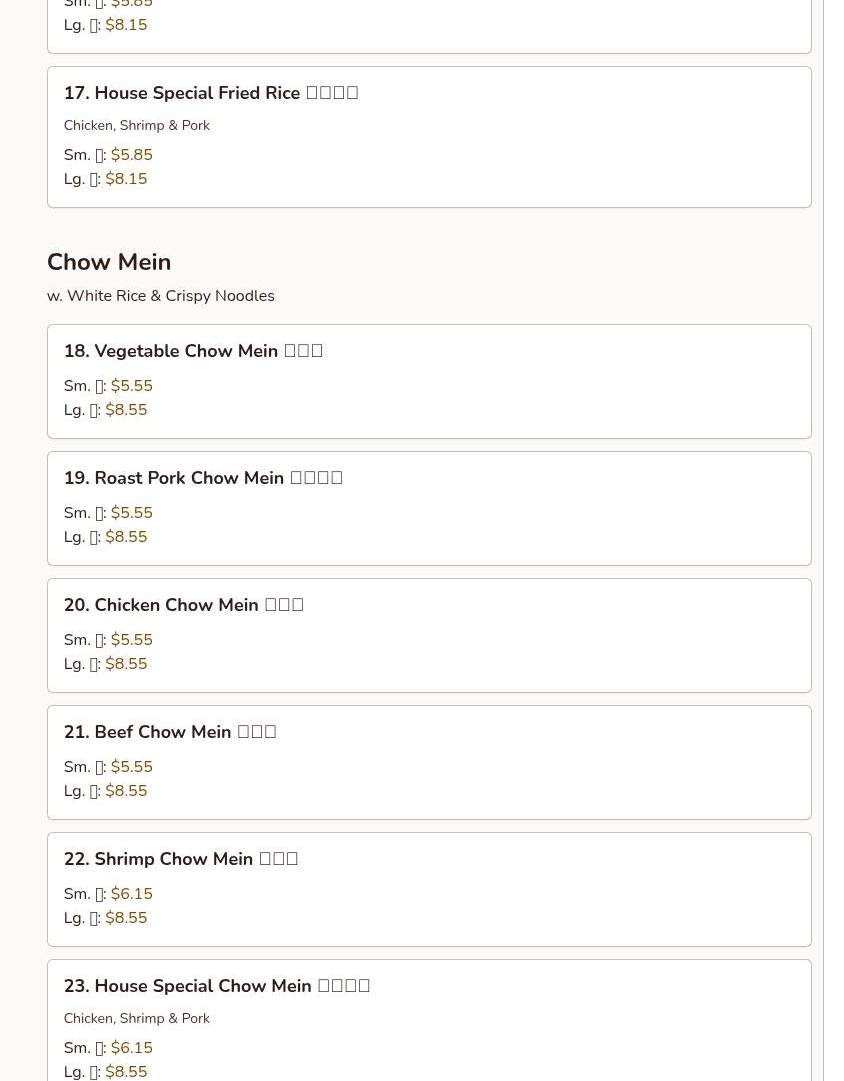Click House Special Chow Mein Chicken, Shrimp & Pork description
The width and height of the screenshot is (844, 1081).
tap(137, 1018)
